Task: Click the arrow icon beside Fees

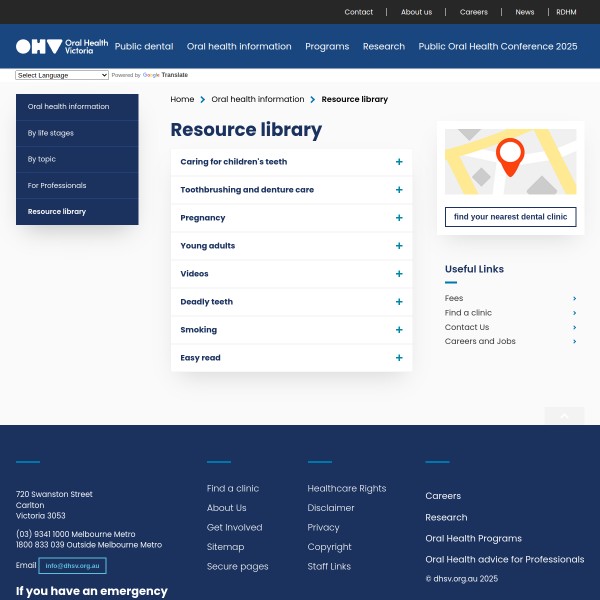Action: [x=574, y=299]
